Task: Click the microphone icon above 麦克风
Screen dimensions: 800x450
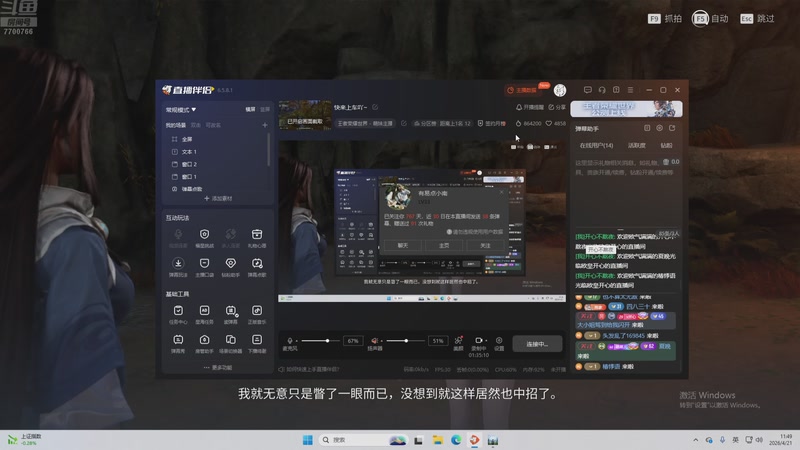Action: (x=290, y=340)
